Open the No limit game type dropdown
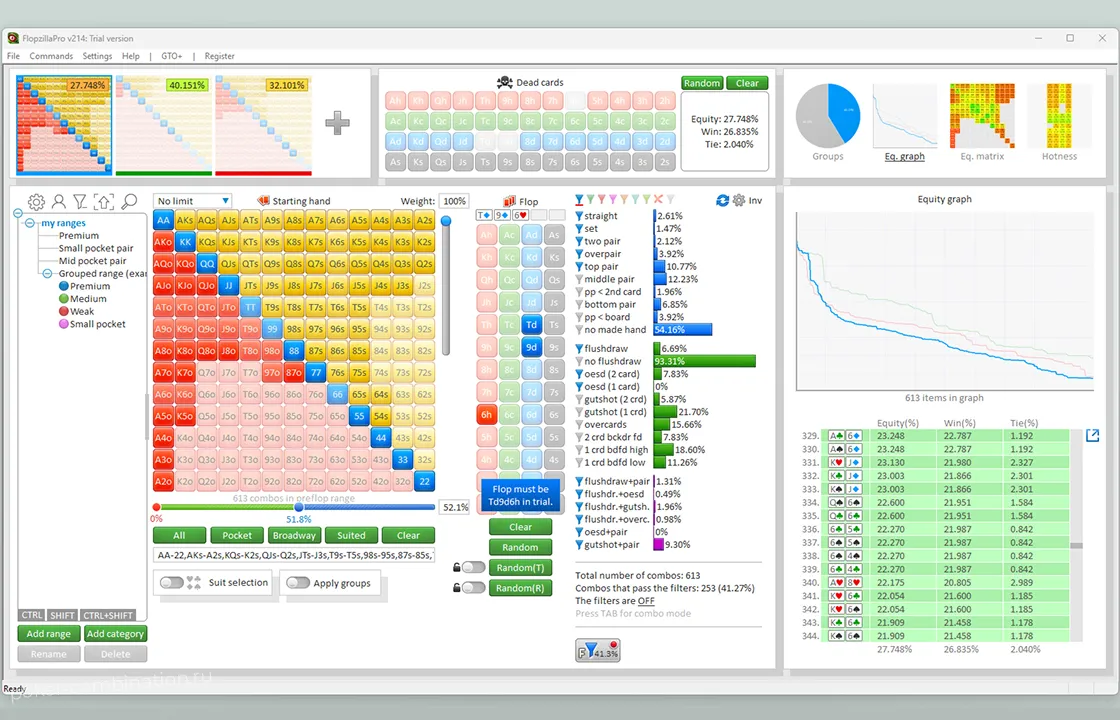 coord(193,201)
